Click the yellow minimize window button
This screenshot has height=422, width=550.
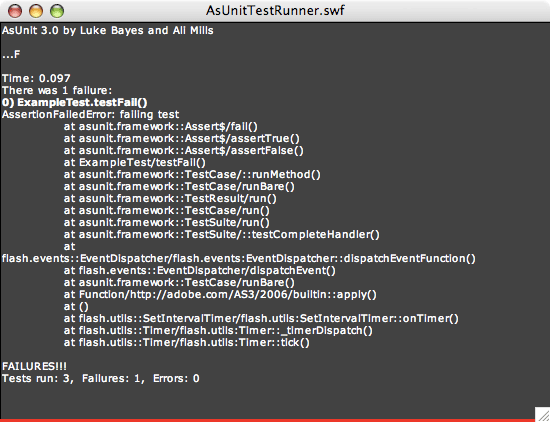[36, 11]
